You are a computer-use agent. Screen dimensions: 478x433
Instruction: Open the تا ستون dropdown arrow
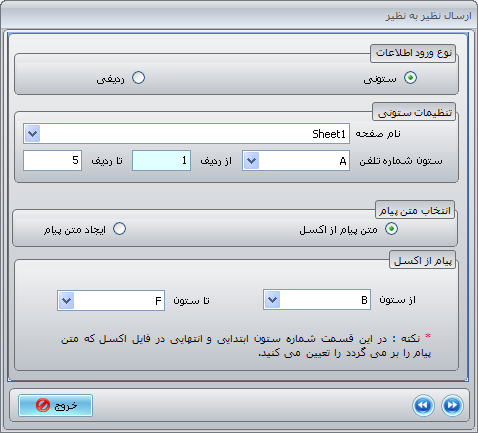tap(67, 301)
